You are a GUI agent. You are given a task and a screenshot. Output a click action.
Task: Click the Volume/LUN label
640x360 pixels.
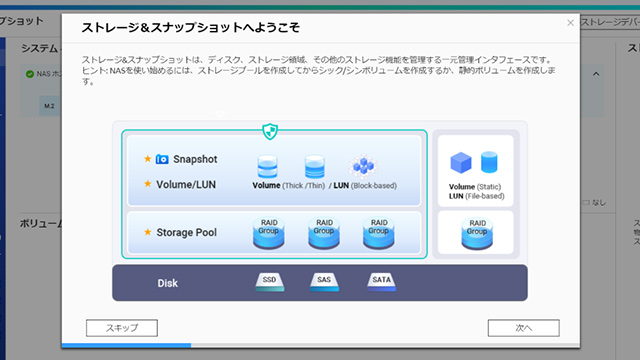point(186,184)
